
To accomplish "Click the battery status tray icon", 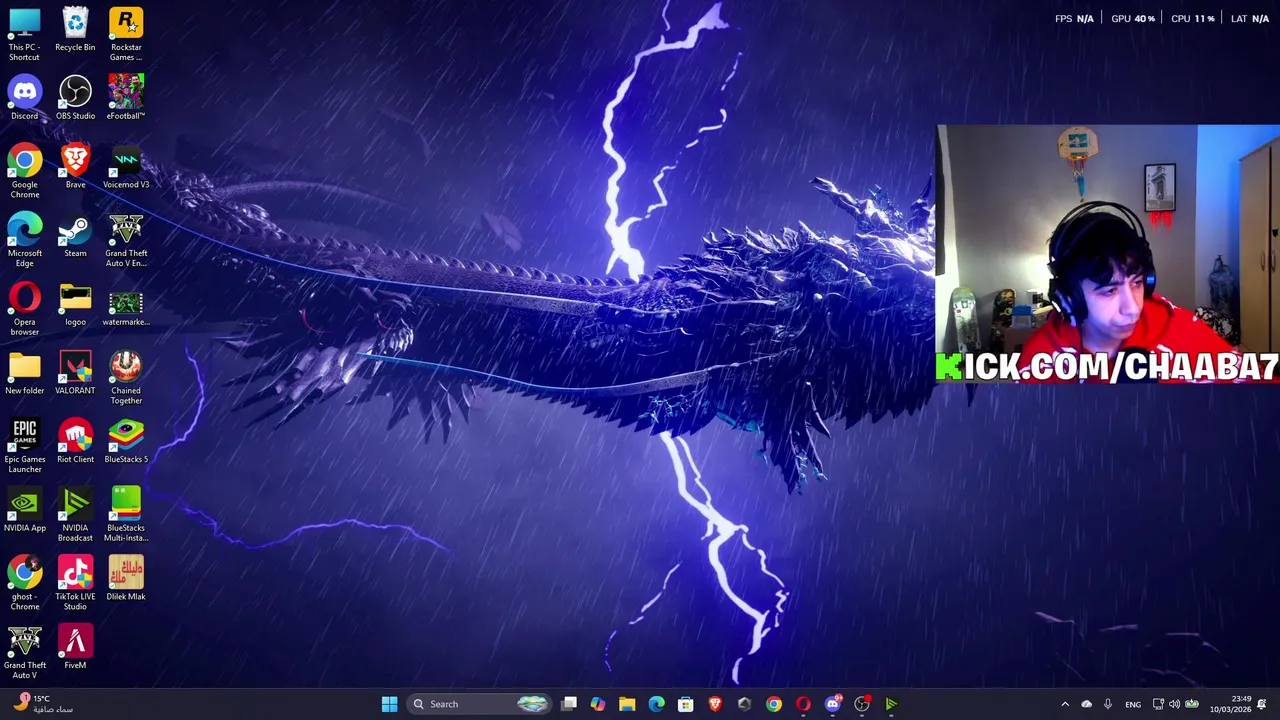I will [x=1191, y=704].
